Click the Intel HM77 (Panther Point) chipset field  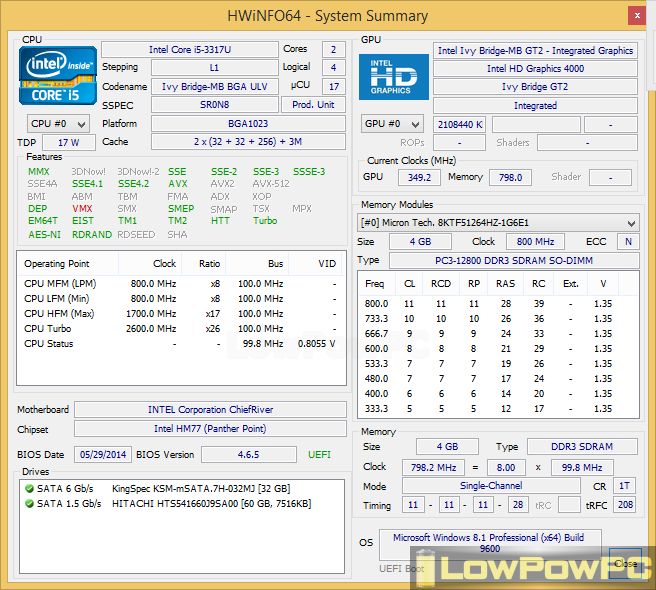coord(210,428)
